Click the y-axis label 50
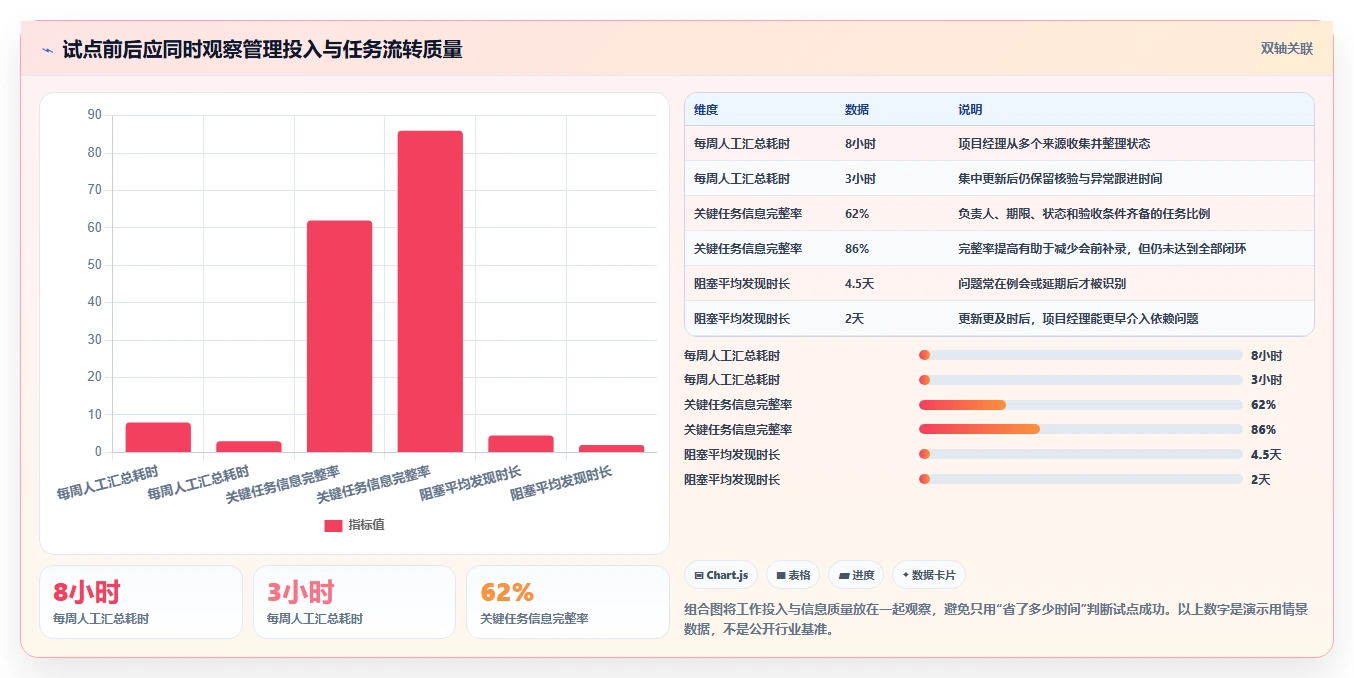The height and width of the screenshot is (678, 1354). coord(95,265)
